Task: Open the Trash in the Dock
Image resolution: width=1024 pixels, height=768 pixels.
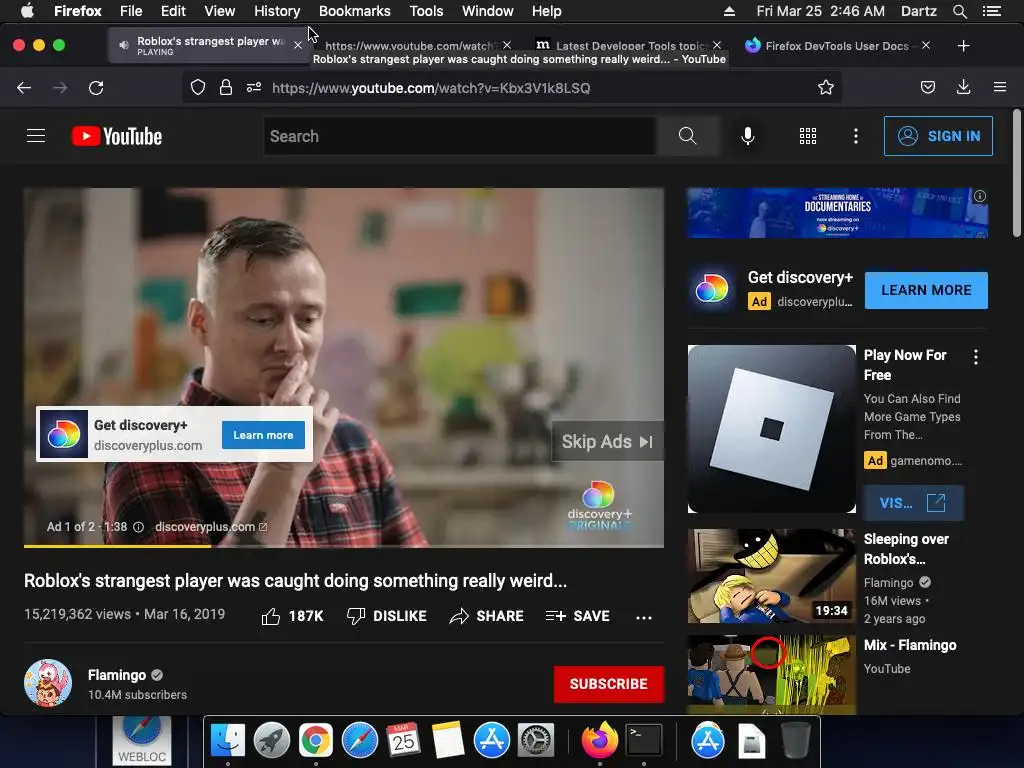Action: tap(795, 741)
